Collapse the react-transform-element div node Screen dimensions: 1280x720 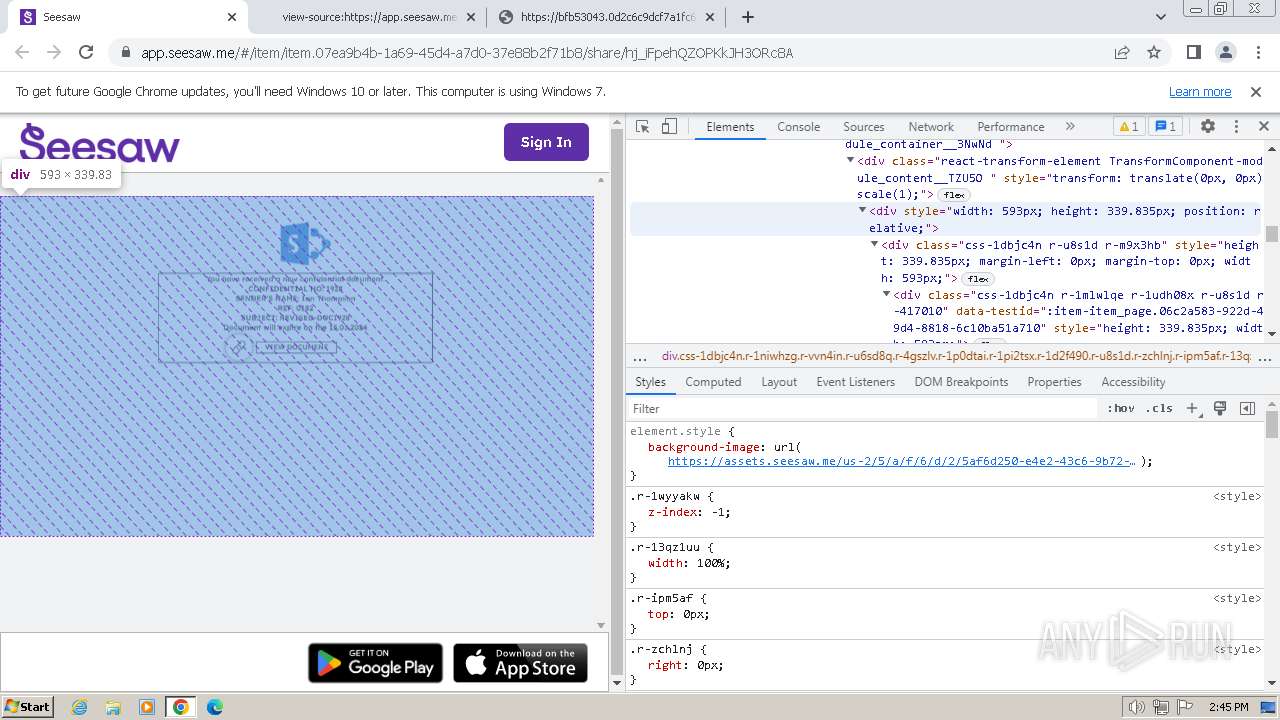click(x=851, y=161)
